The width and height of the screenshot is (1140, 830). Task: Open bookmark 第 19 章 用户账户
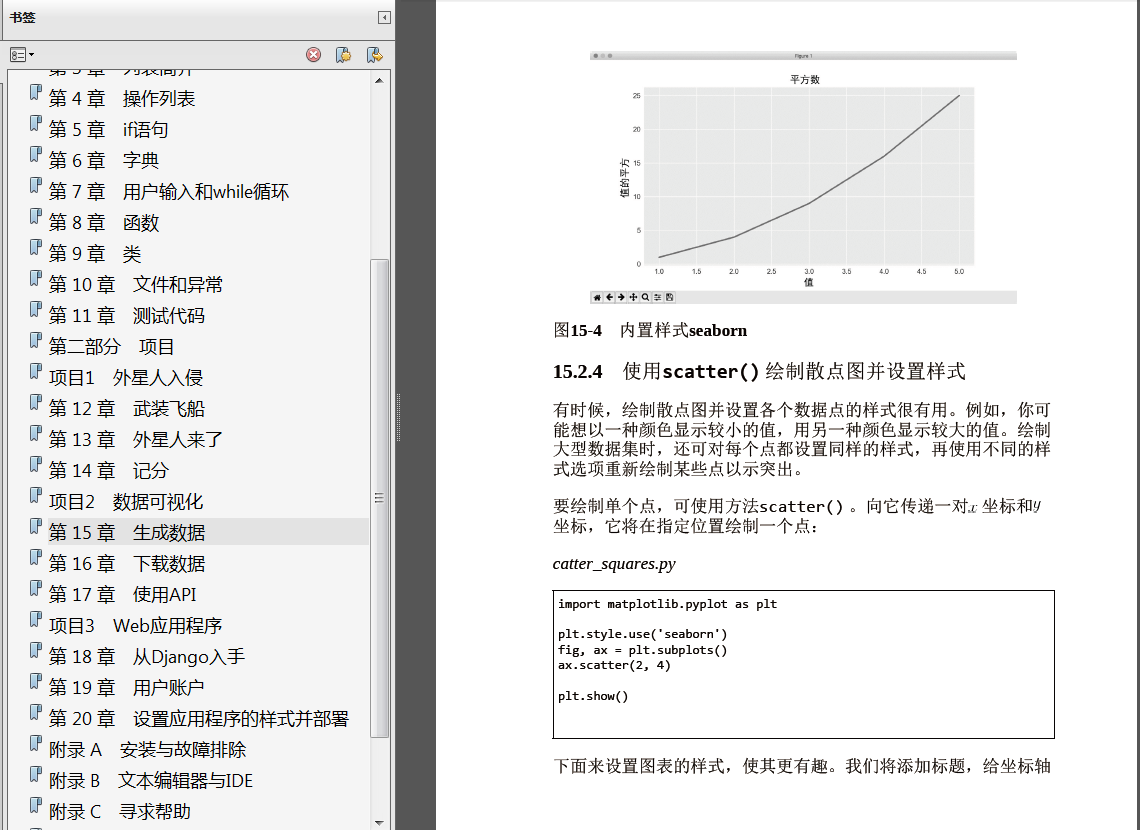[x=126, y=687]
